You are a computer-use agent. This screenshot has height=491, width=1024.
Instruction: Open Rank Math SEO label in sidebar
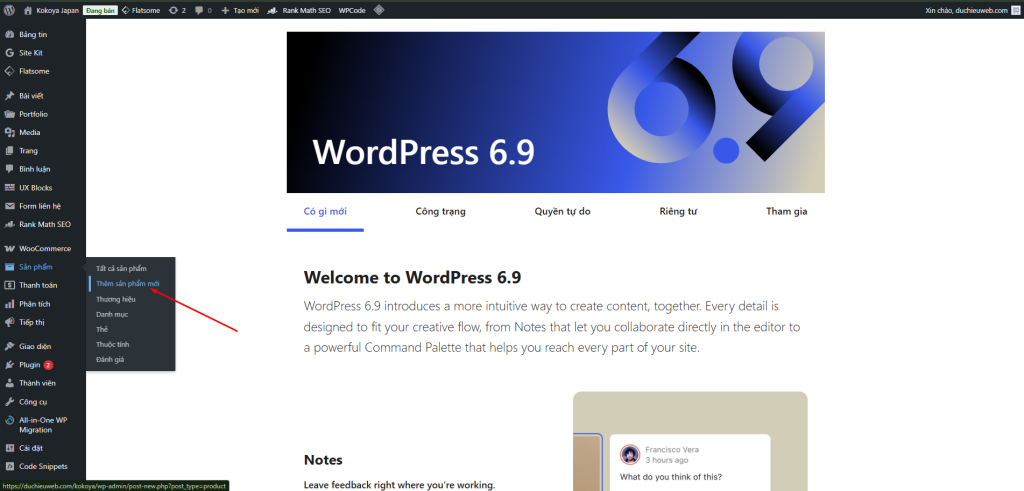(x=45, y=225)
